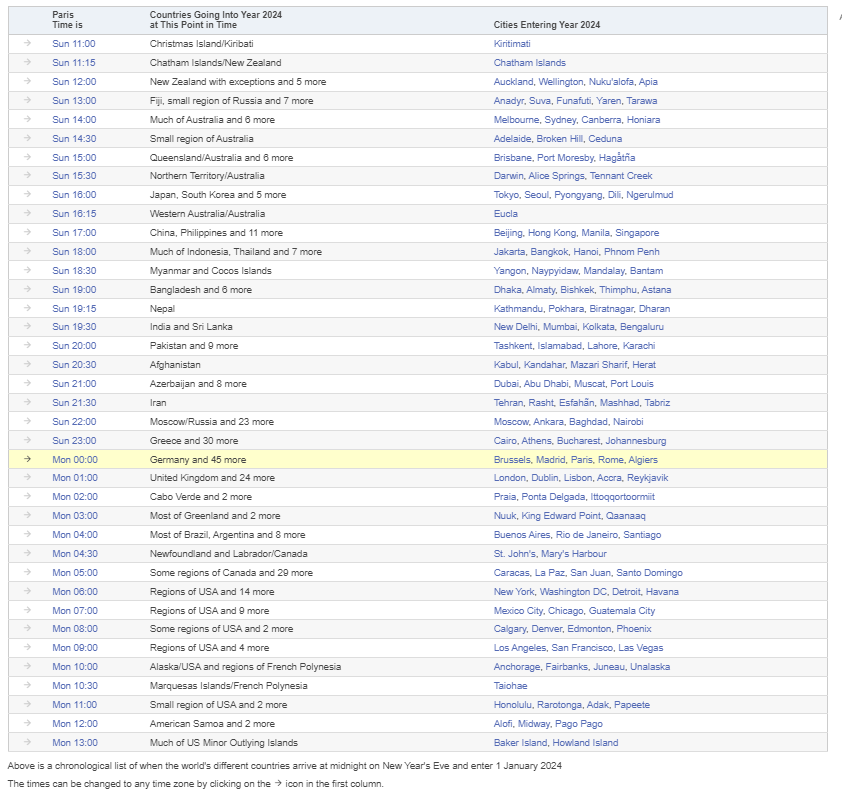Click the arrow icon in the Sun 15:00 row
The image size is (842, 796).
click(x=27, y=157)
